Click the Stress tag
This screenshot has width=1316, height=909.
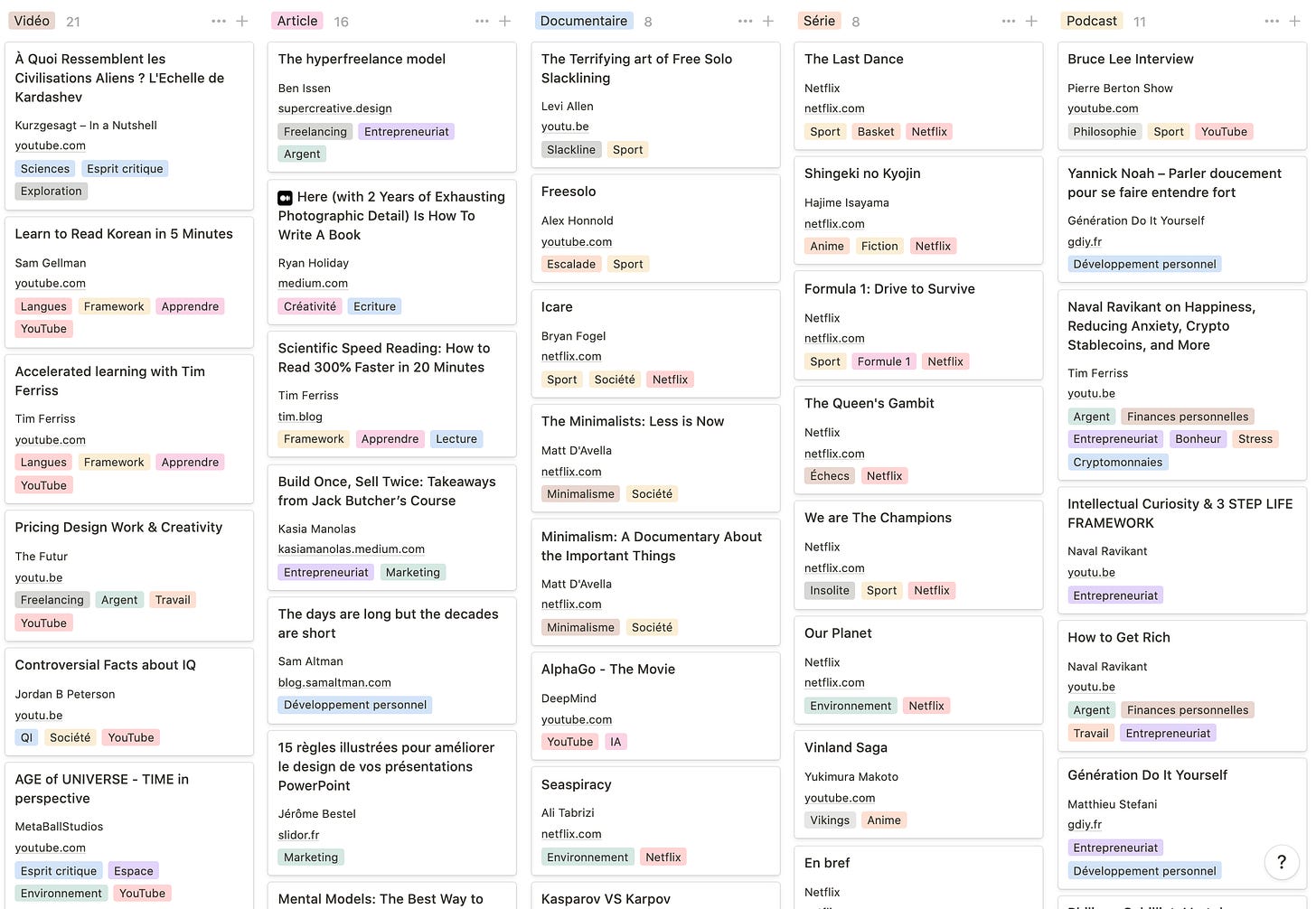pyautogui.click(x=1255, y=439)
